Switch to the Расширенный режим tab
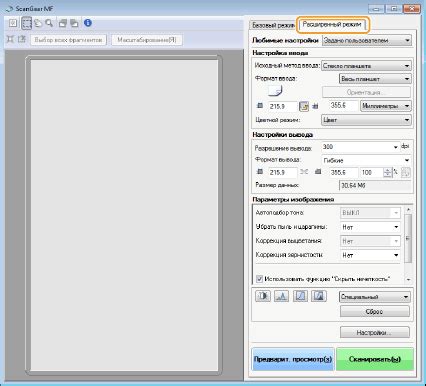This screenshot has height=386, width=426. point(332,24)
